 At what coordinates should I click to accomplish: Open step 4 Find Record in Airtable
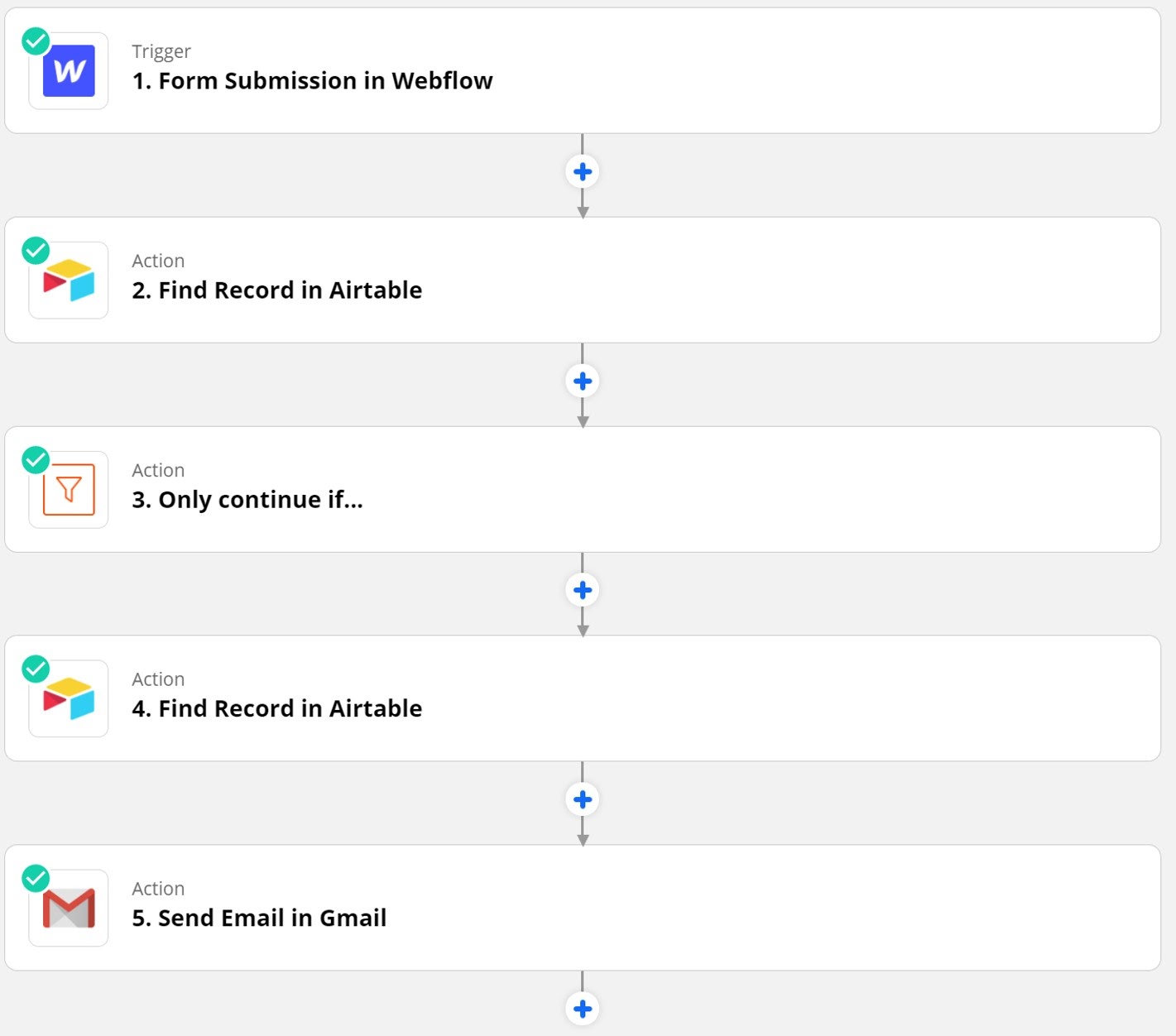[276, 709]
